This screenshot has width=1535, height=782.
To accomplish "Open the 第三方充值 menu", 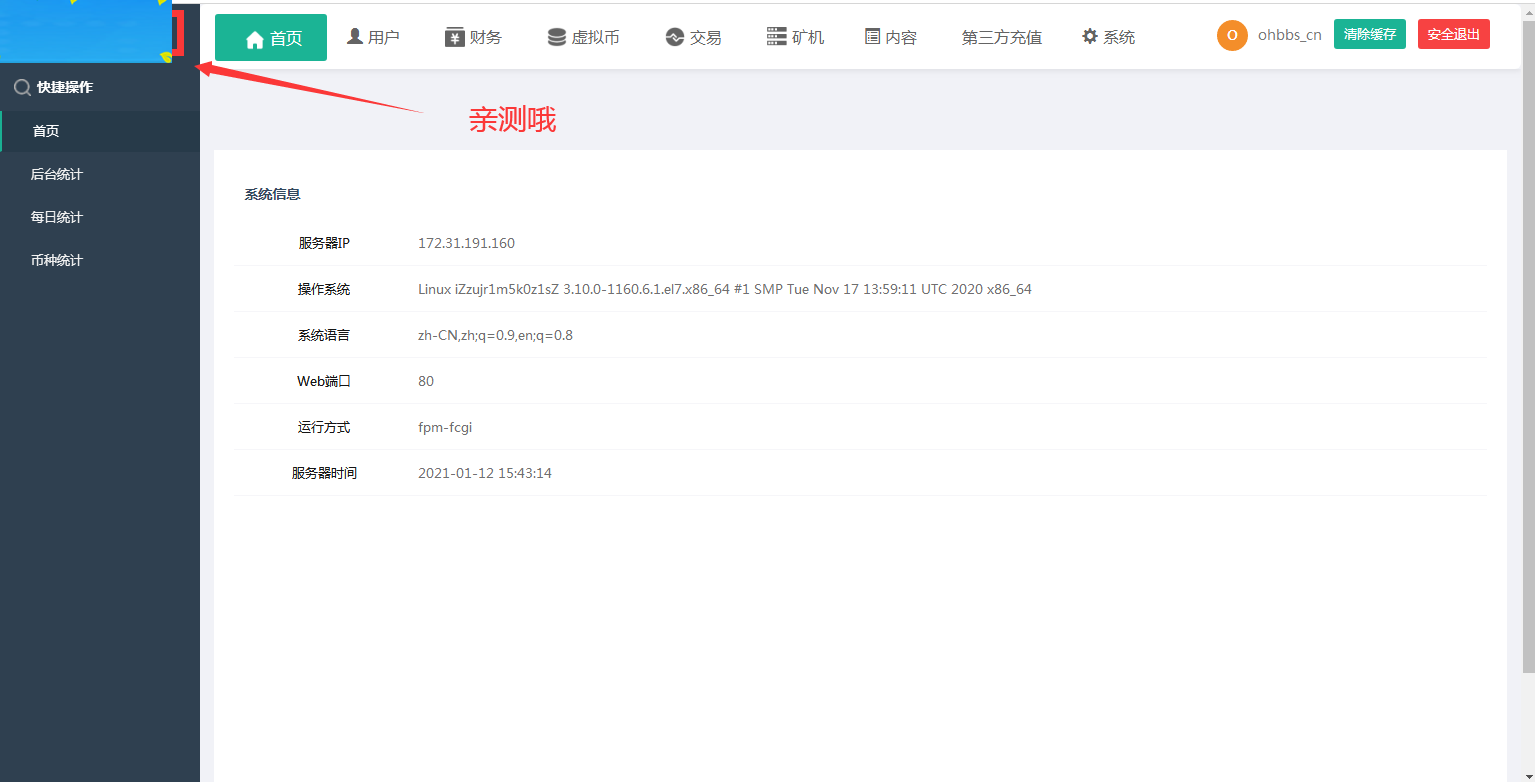I will pos(1001,37).
